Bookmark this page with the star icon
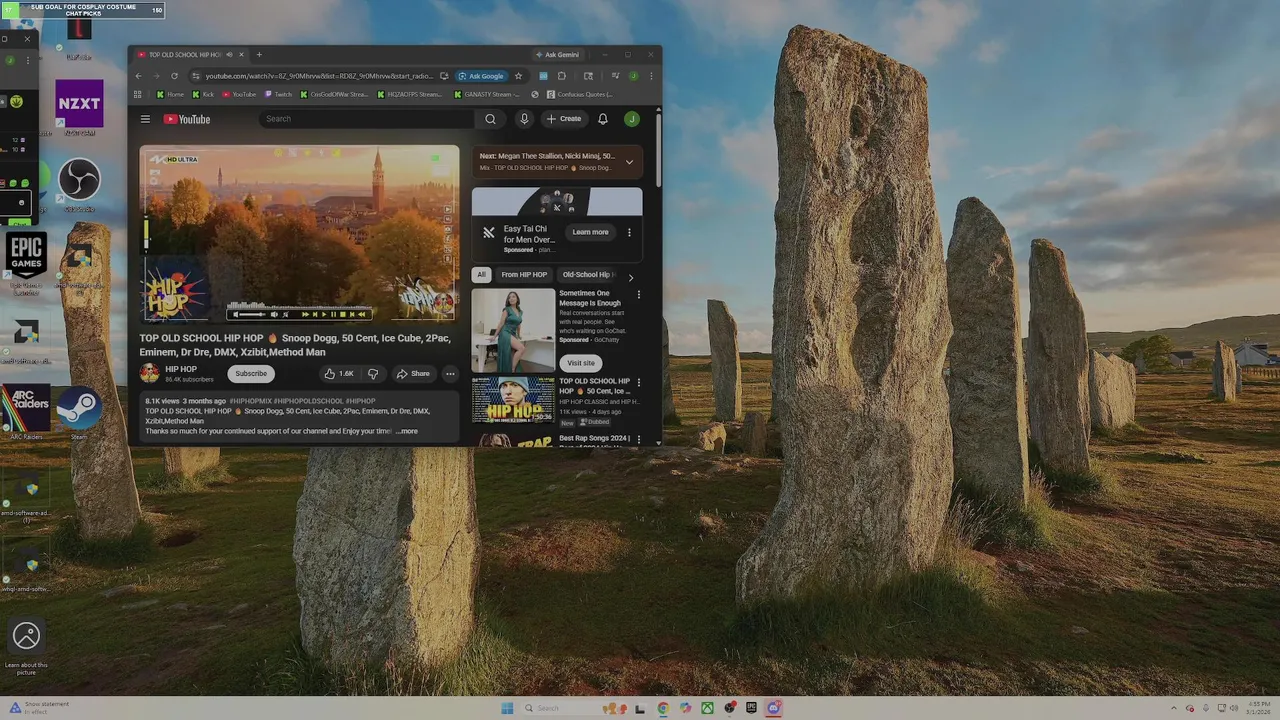The height and width of the screenshot is (720, 1280). click(x=518, y=76)
